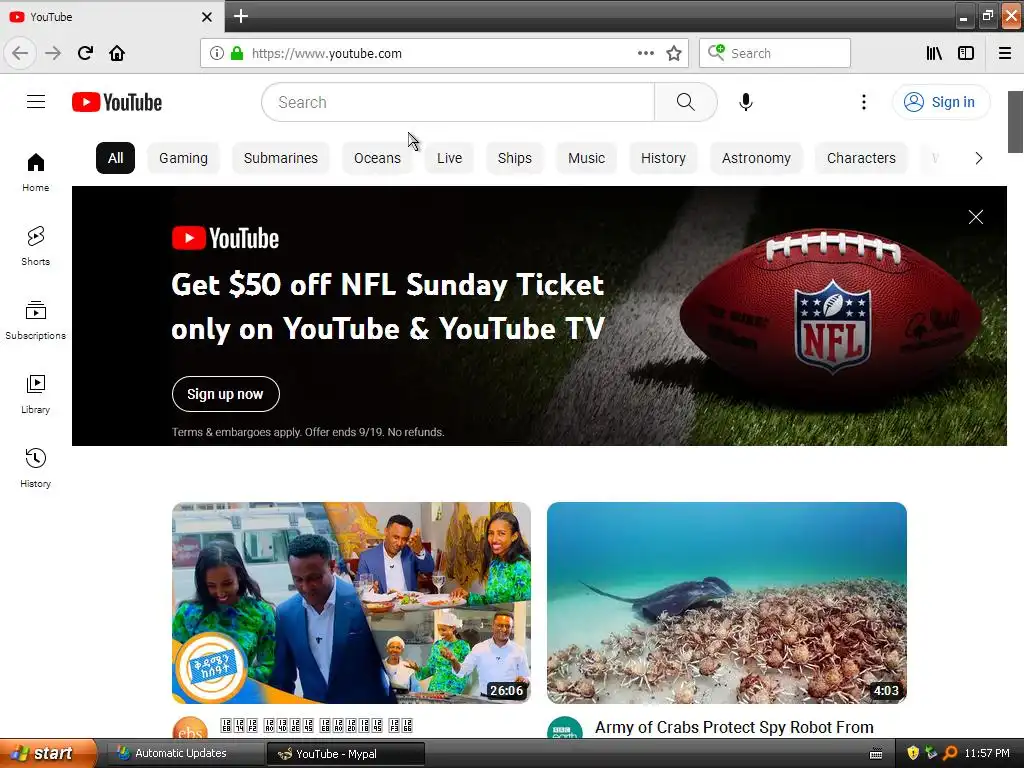Show site information via the info icon
1024x768 pixels.
click(217, 53)
